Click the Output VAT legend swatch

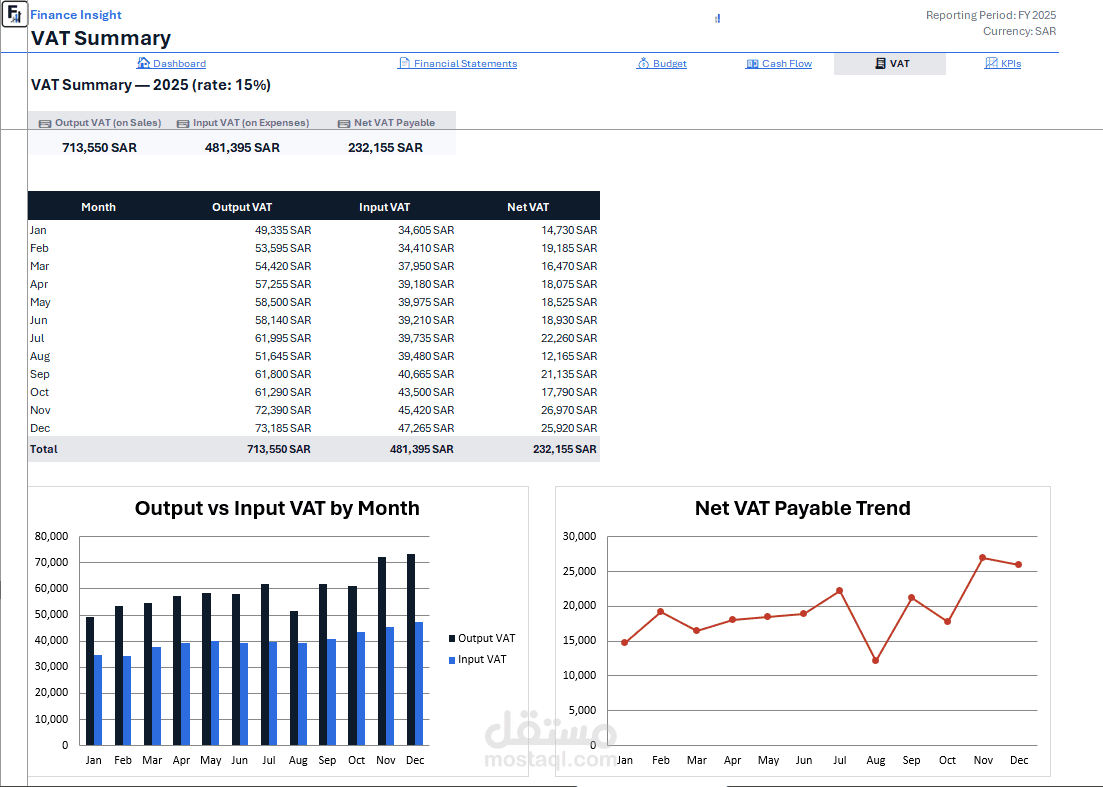(452, 639)
